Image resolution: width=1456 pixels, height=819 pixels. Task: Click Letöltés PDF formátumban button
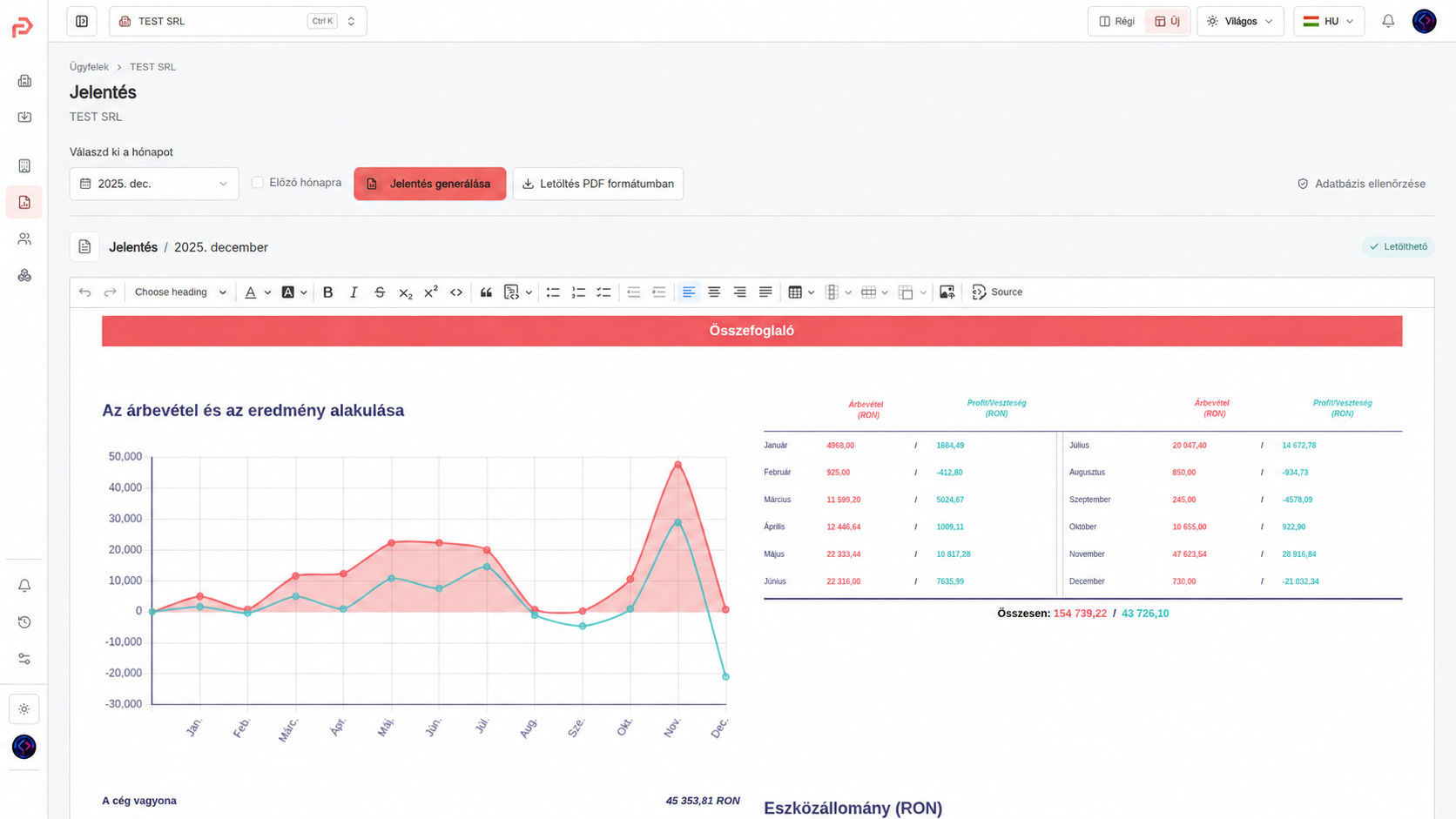coord(598,184)
